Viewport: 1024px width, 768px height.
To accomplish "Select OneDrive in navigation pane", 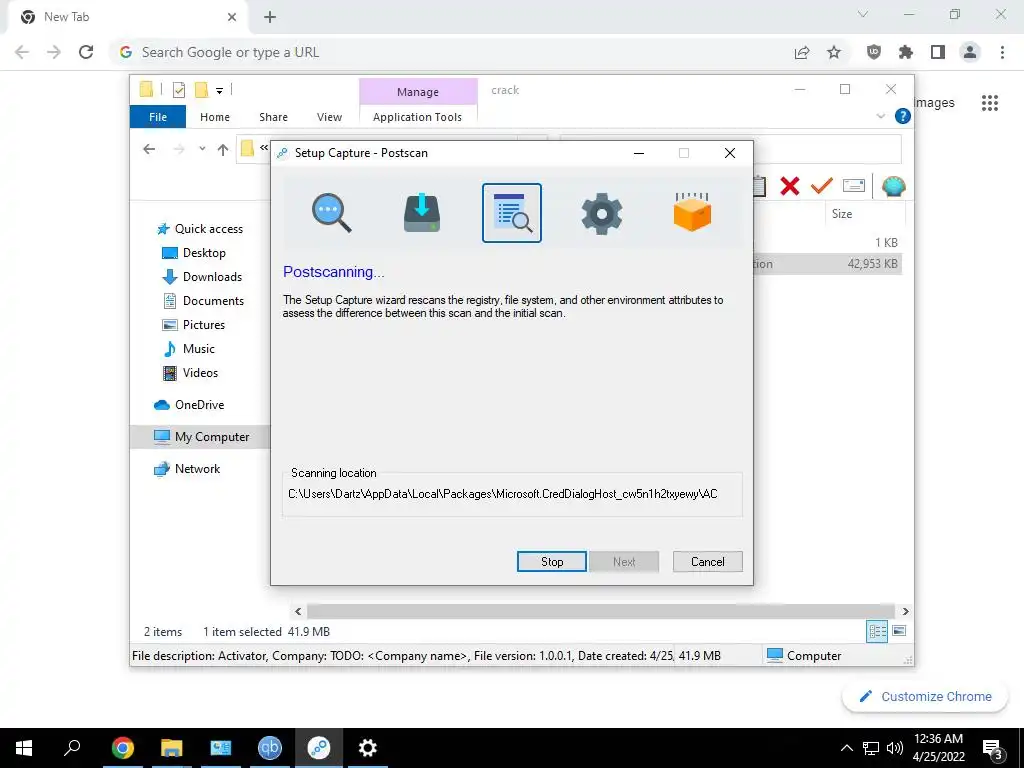I will coord(189,405).
